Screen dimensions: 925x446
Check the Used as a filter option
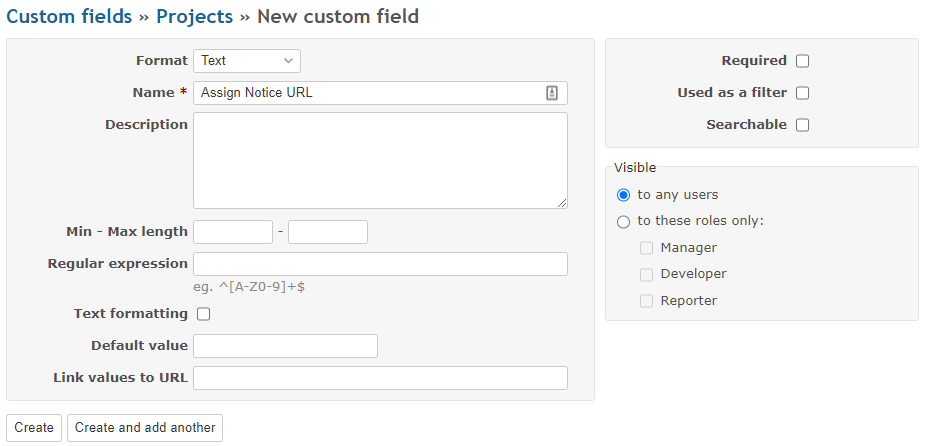coord(802,93)
